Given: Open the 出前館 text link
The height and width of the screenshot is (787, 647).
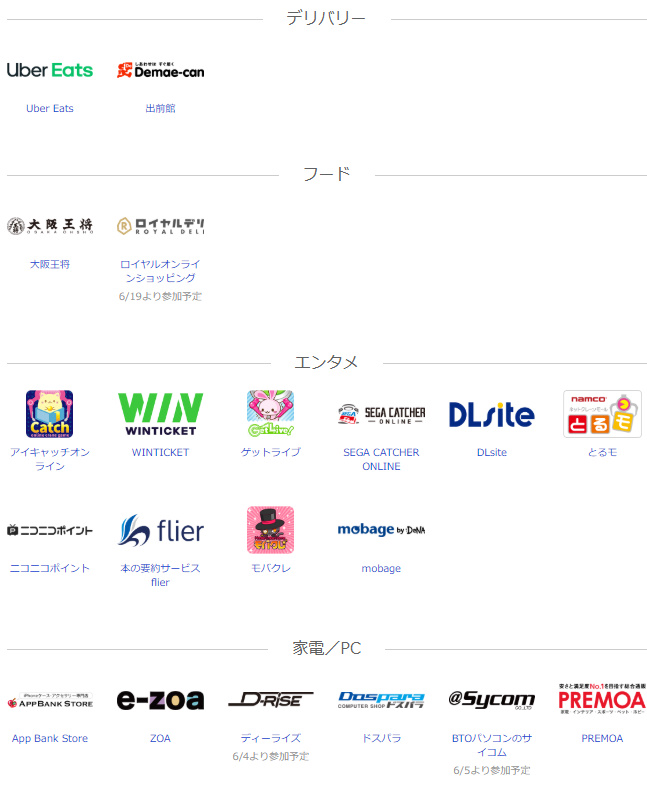Looking at the screenshot, I should (x=160, y=108).
